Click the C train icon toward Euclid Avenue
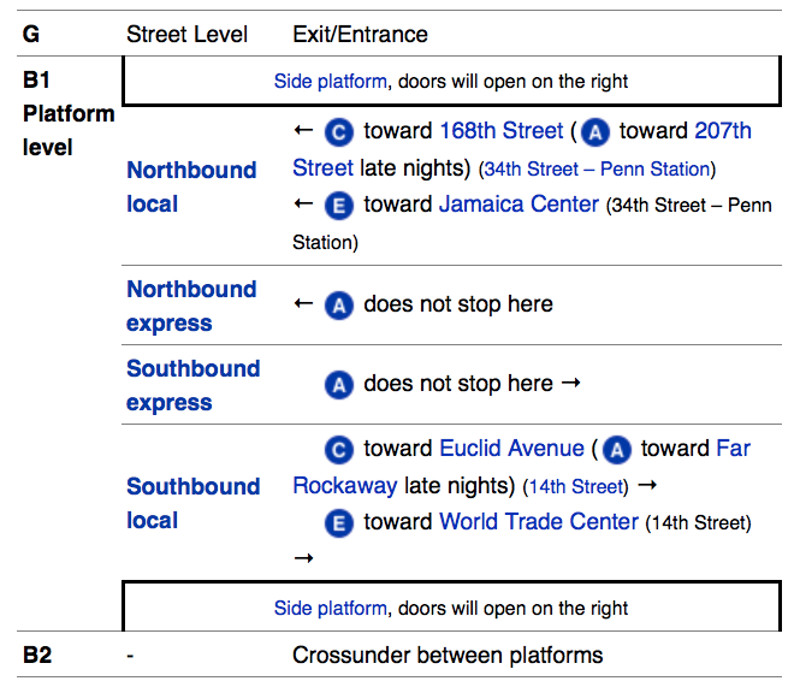The width and height of the screenshot is (800, 681). (x=339, y=450)
